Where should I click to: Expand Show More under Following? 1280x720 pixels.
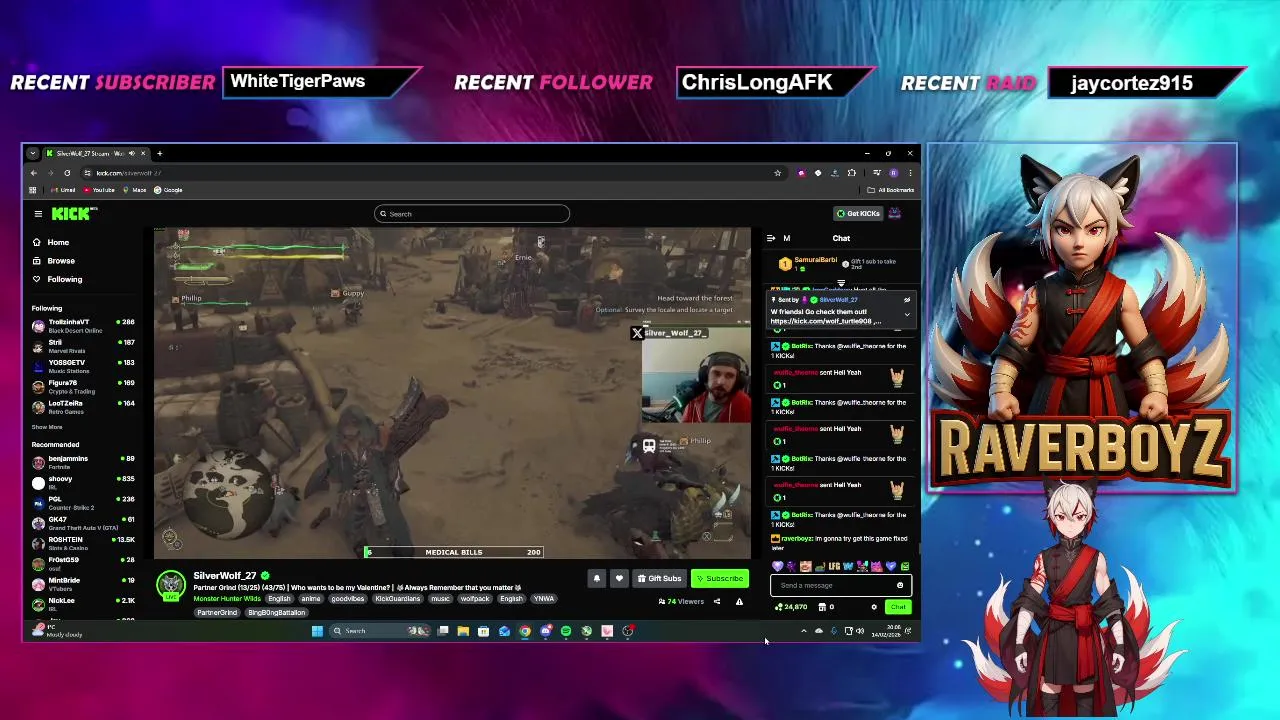tap(47, 427)
